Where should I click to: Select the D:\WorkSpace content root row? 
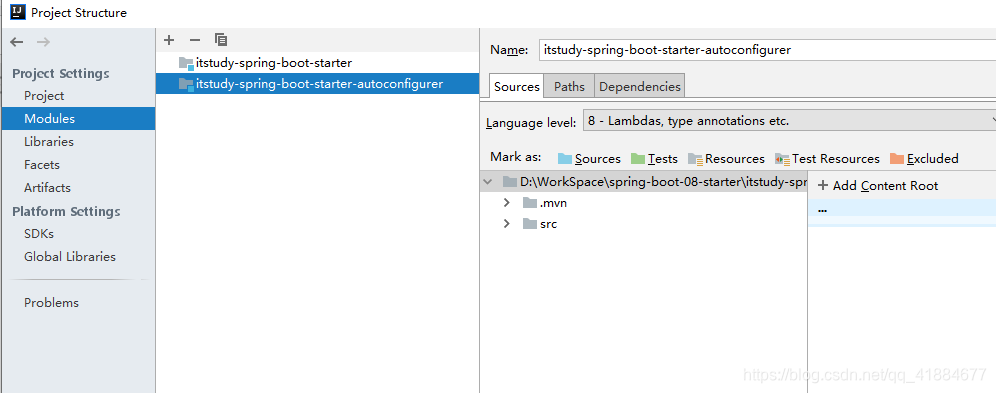[x=643, y=182]
